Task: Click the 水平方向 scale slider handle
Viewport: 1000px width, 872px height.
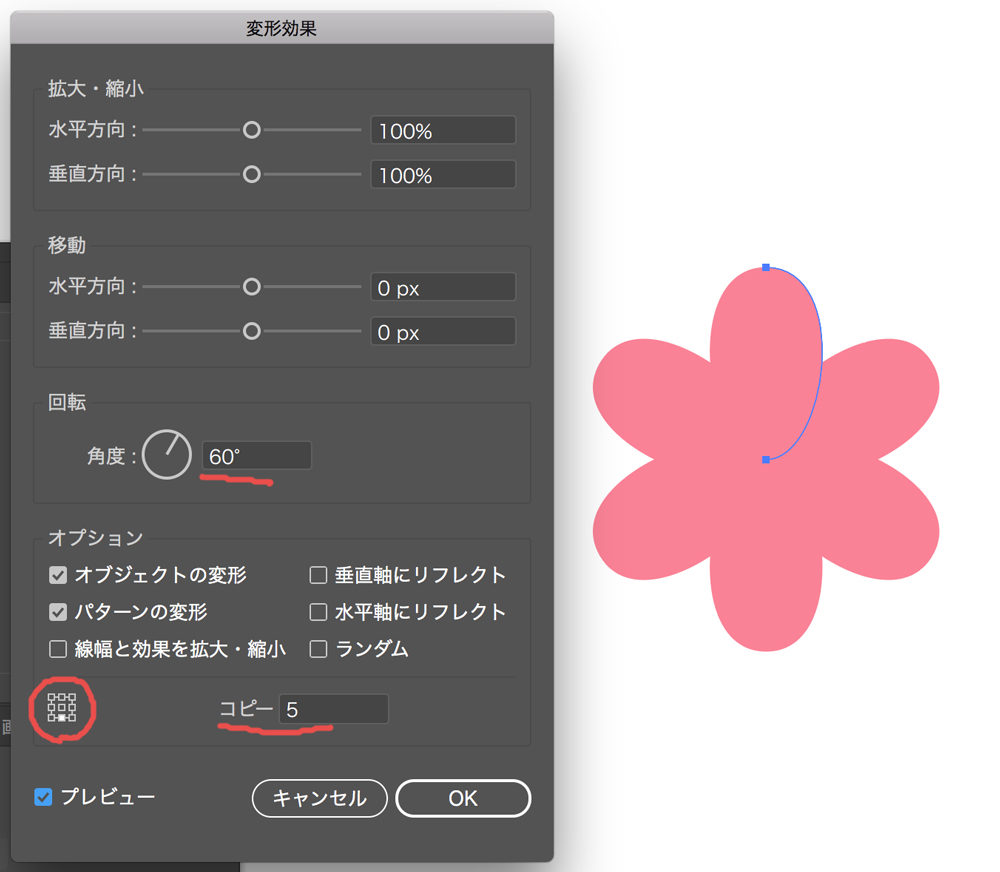Action: 251,130
